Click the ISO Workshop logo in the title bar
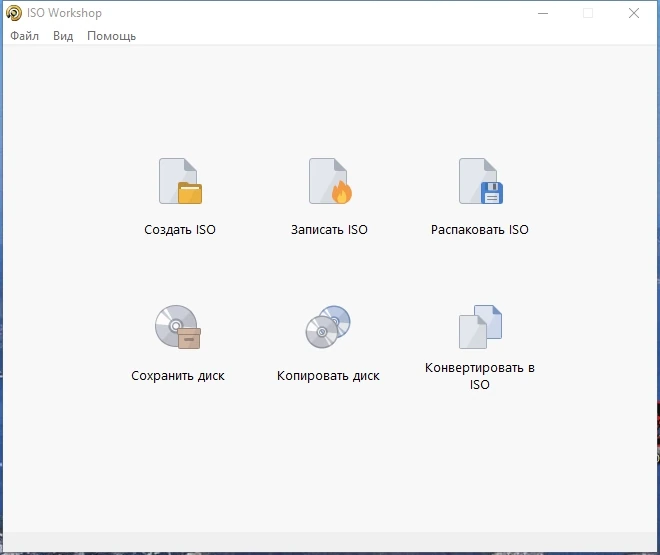Screen dimensions: 660x555 (x=14, y=13)
